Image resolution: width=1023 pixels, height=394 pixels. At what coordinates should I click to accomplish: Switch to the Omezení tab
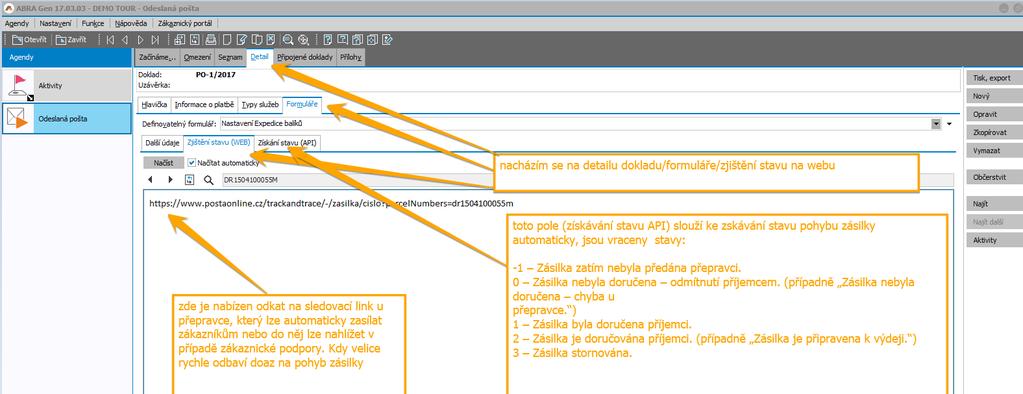tap(197, 57)
